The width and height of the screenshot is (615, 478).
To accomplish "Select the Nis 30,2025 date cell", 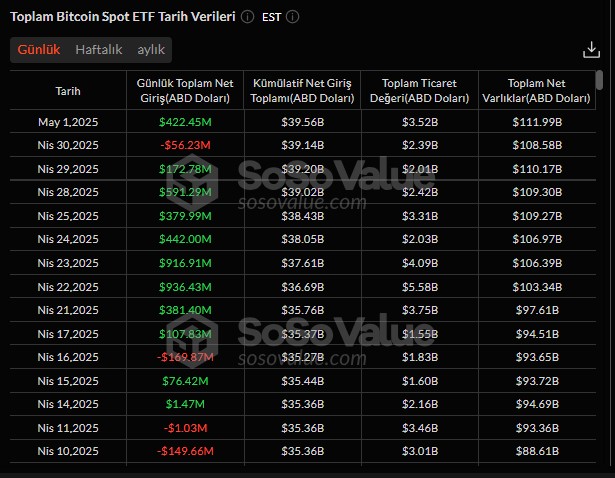I will coord(68,145).
